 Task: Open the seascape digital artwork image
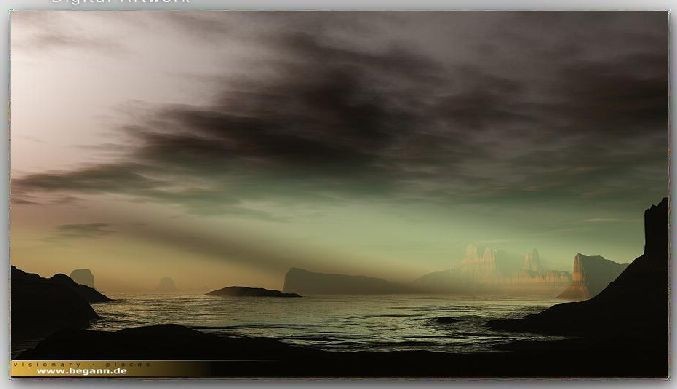click(339, 194)
